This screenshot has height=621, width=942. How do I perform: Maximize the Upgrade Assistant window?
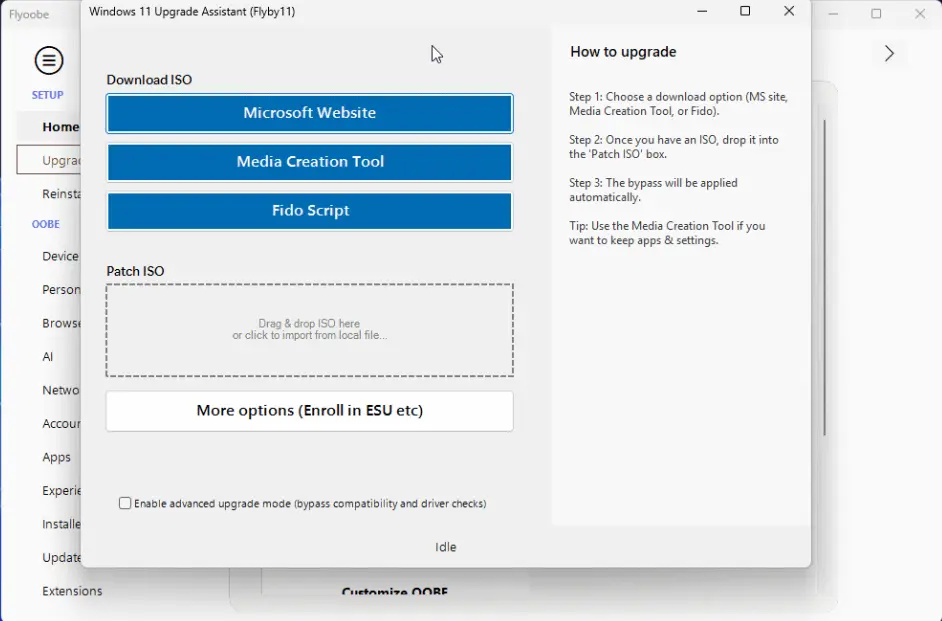tap(745, 11)
